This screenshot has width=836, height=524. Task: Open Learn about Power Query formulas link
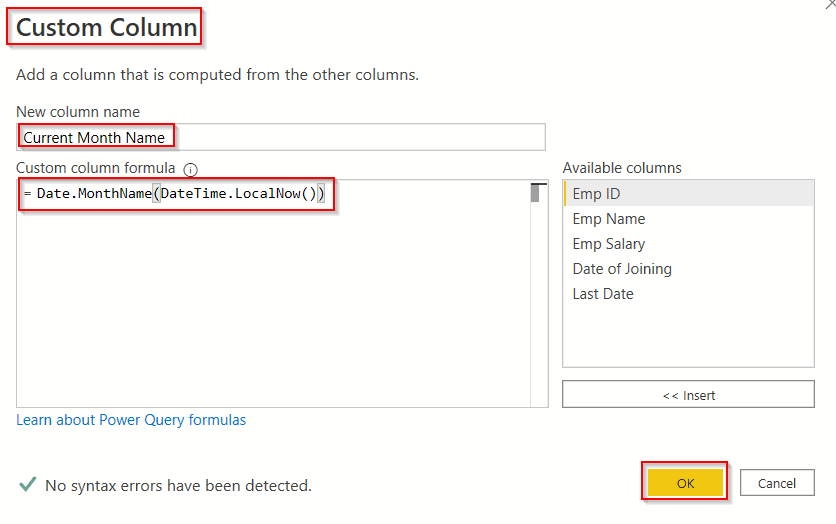131,420
